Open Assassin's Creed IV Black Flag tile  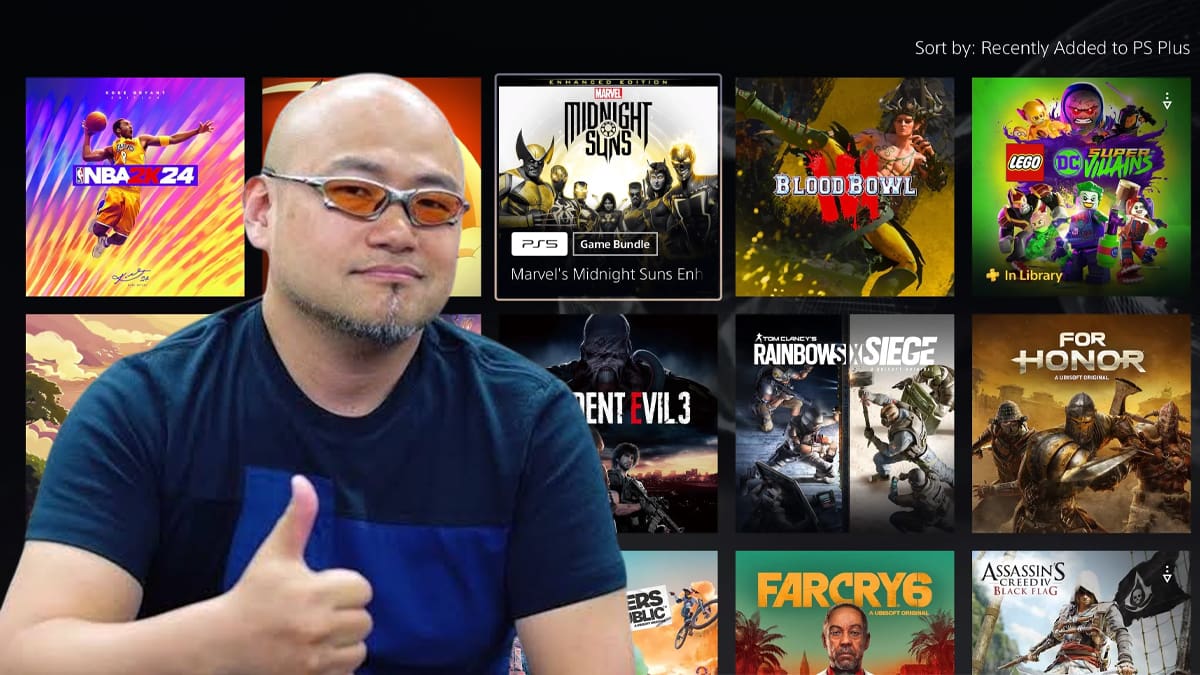tap(1081, 613)
